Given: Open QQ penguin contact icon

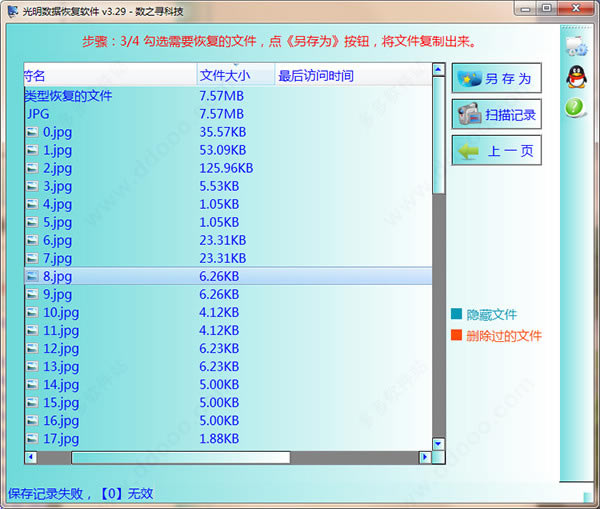Looking at the screenshot, I should pos(576,77).
